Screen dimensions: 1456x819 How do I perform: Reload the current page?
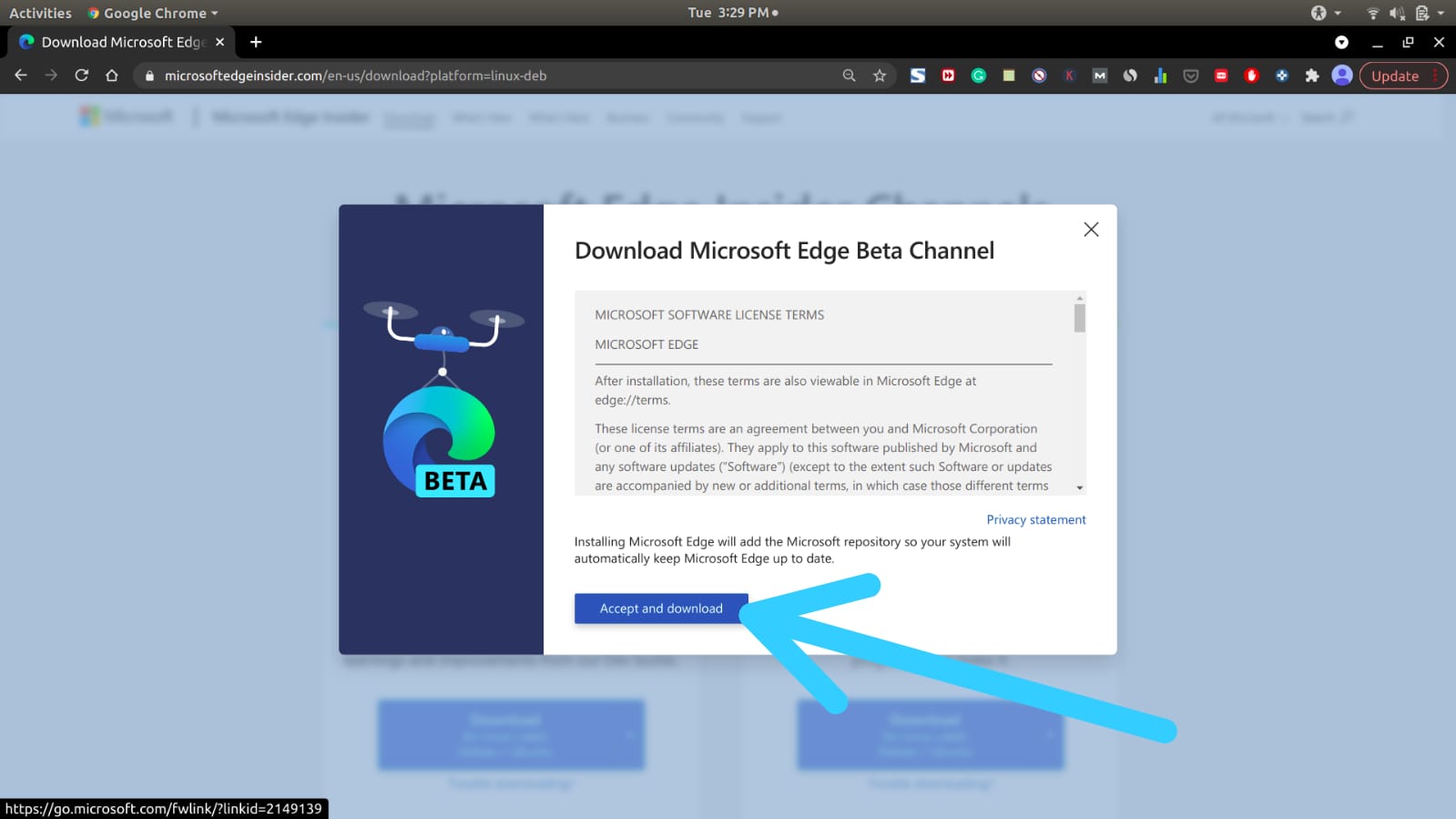[82, 76]
